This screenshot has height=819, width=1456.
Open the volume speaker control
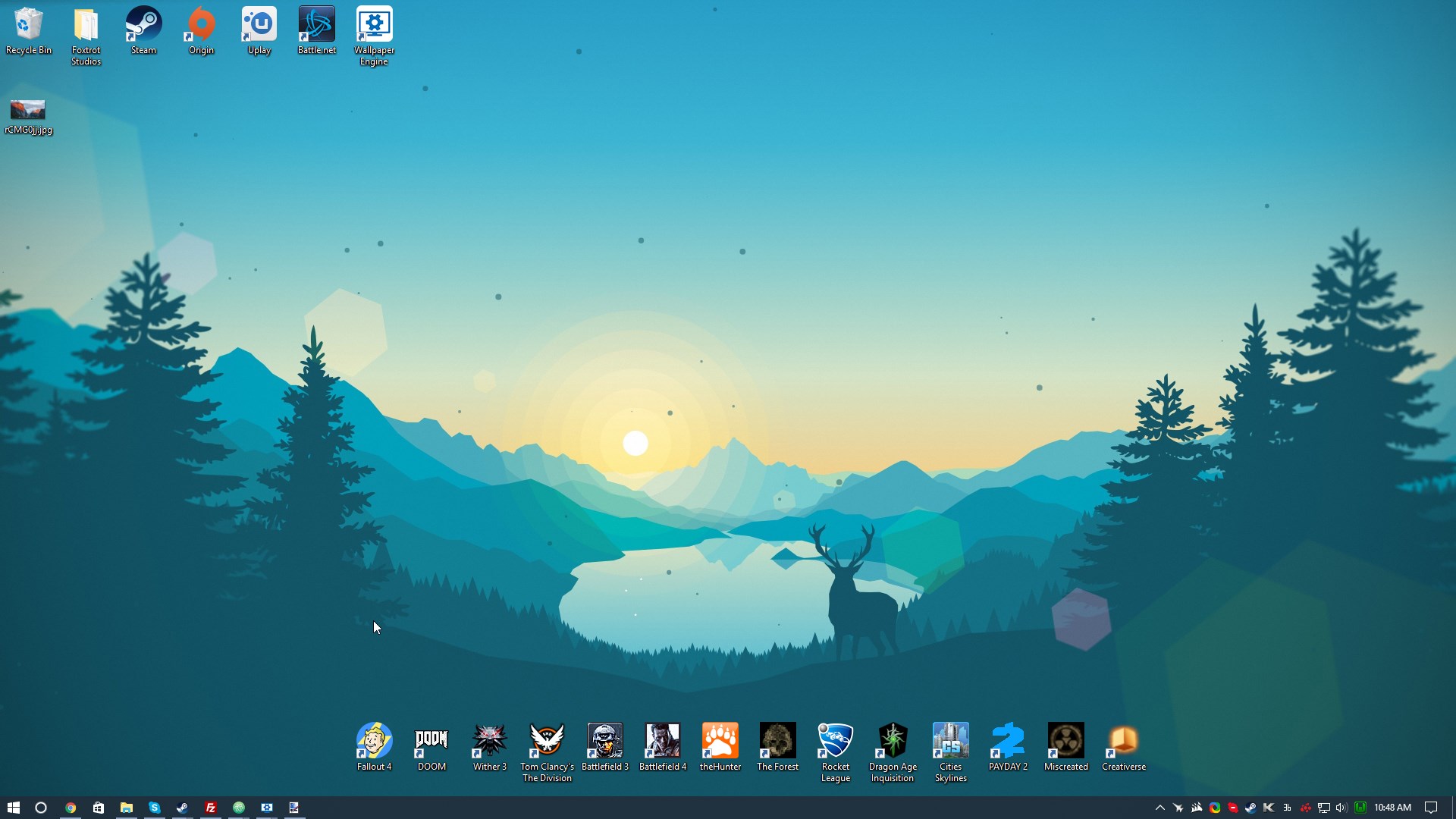pos(1341,808)
